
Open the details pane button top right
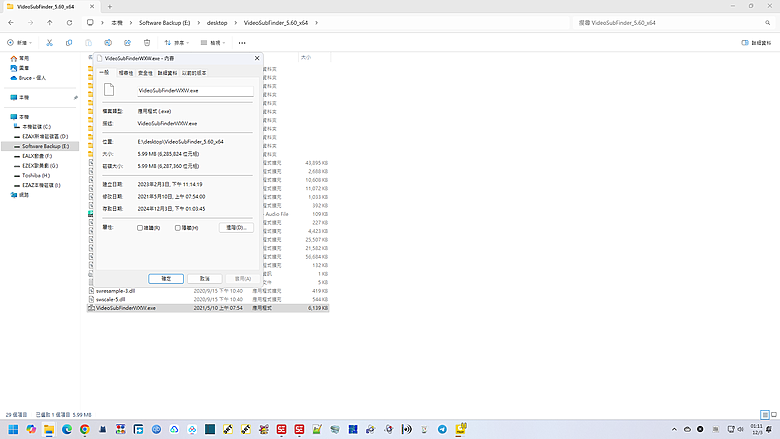coord(756,43)
